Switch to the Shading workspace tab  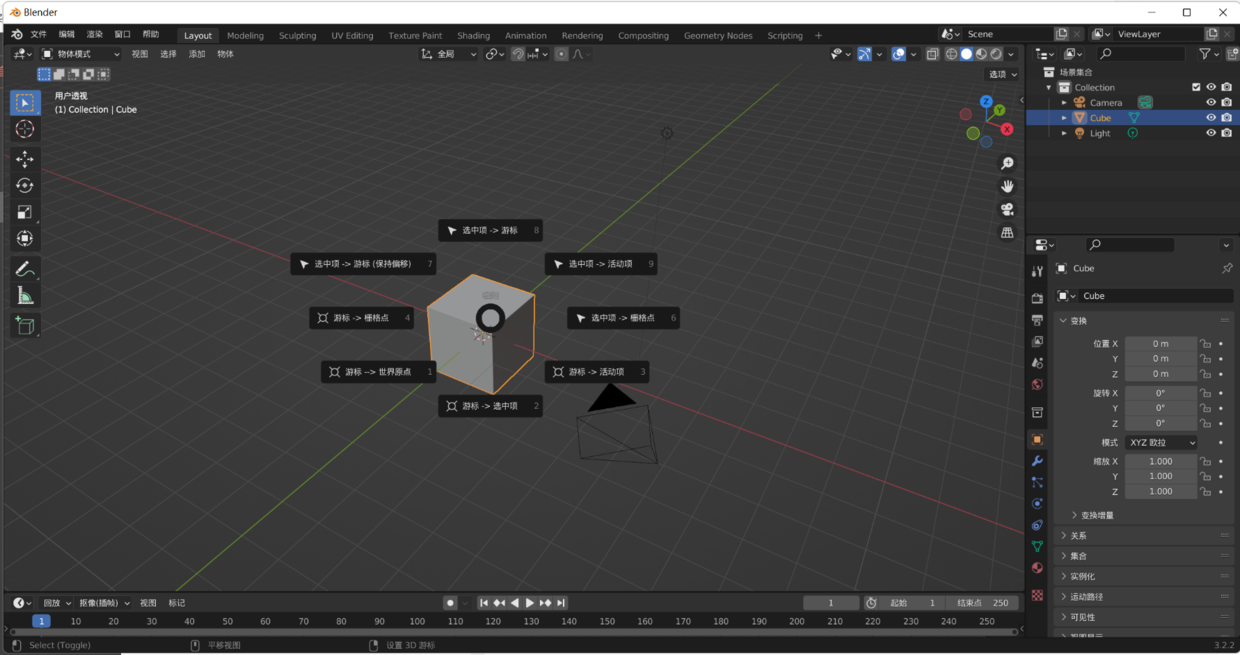pyautogui.click(x=473, y=35)
